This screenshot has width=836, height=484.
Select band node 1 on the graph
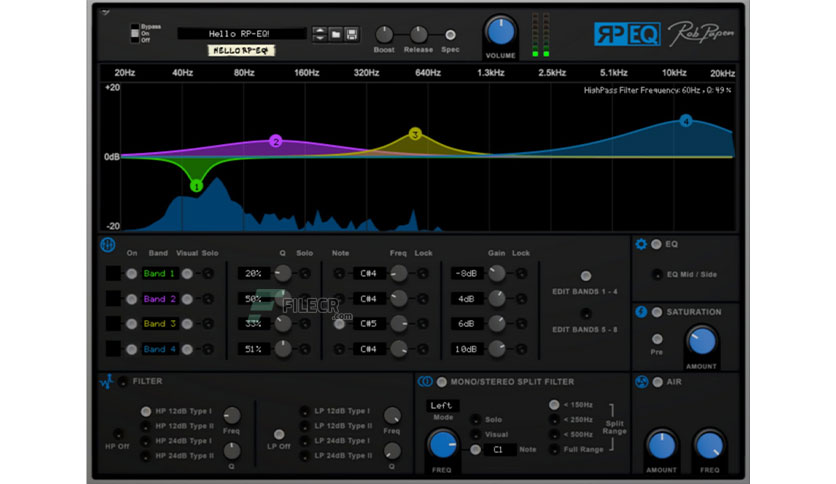[x=196, y=186]
